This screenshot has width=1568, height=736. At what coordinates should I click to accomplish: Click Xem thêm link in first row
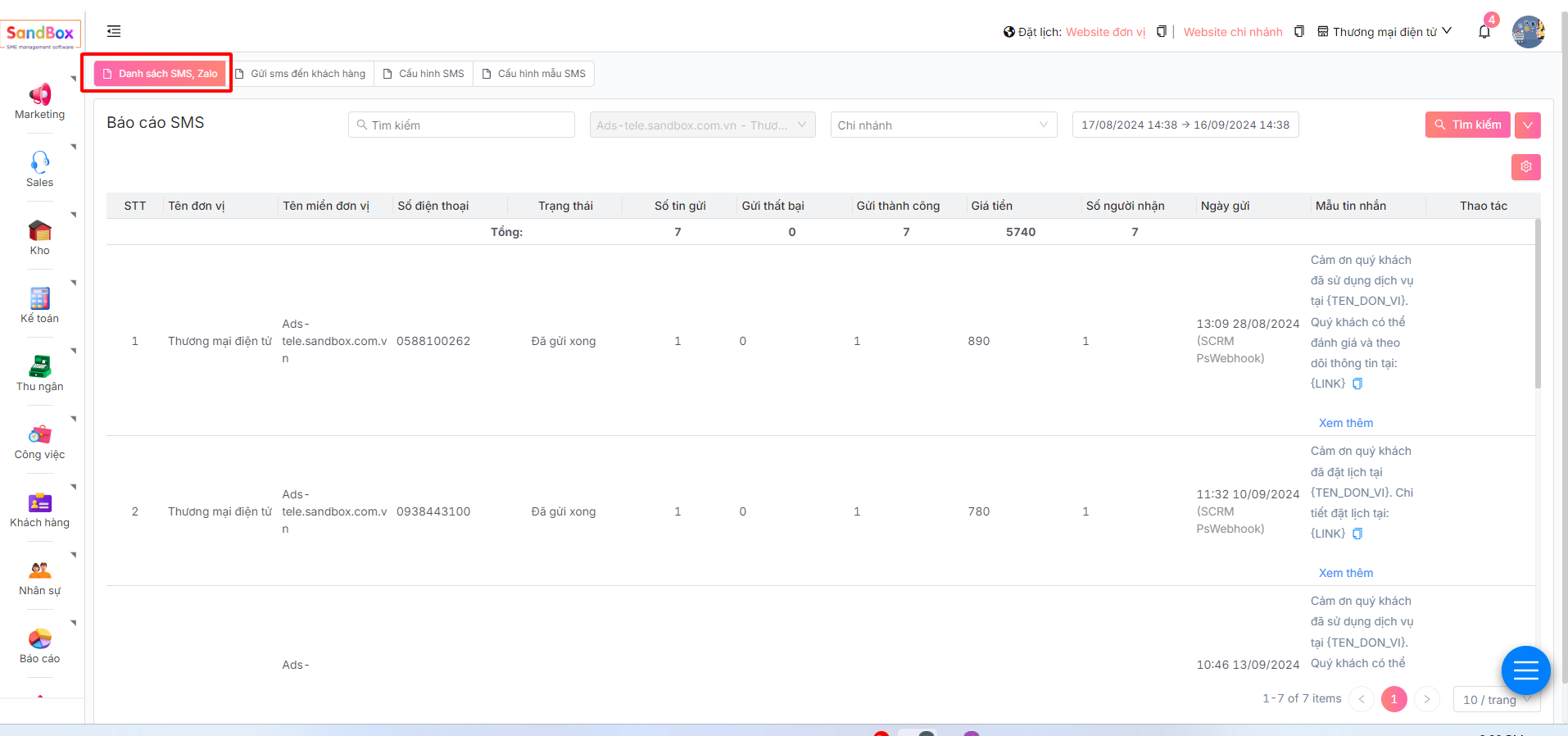(1345, 423)
